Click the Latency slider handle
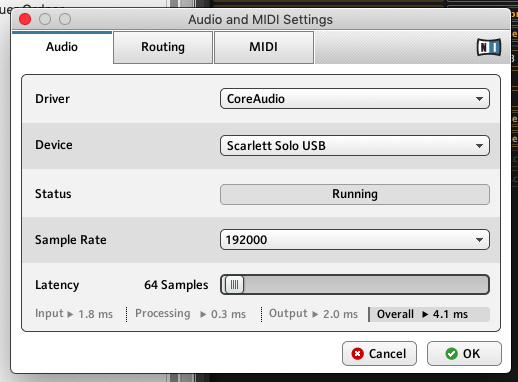 (x=234, y=285)
